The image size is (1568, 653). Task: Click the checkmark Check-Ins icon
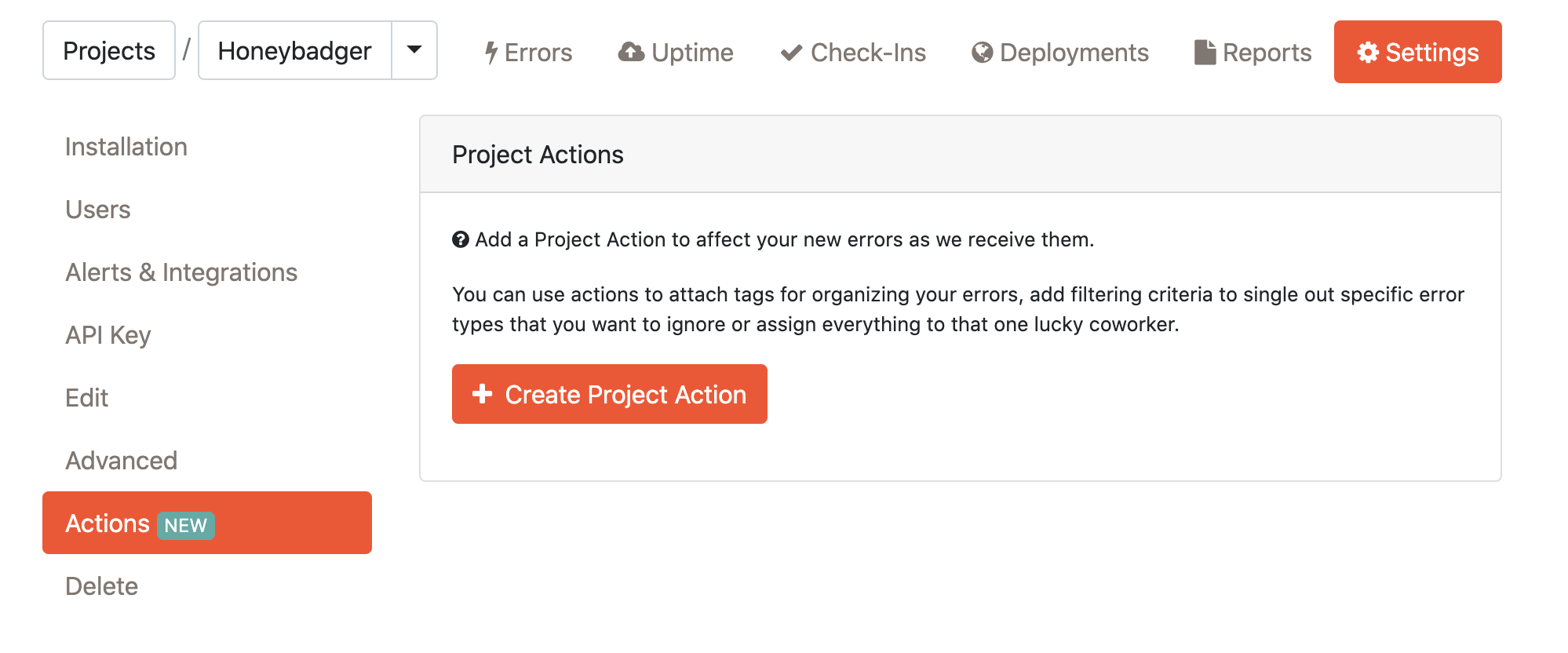(791, 53)
